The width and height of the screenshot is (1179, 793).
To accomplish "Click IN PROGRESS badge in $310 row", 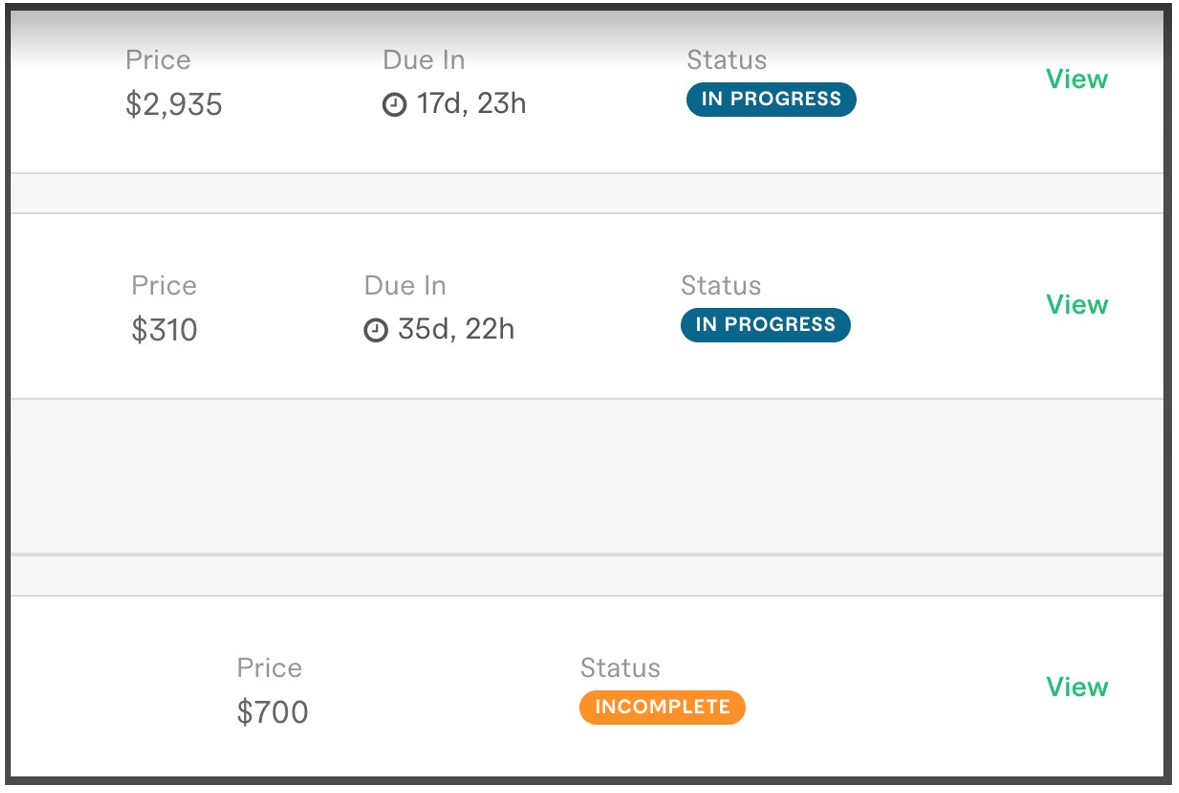I will tap(765, 325).
